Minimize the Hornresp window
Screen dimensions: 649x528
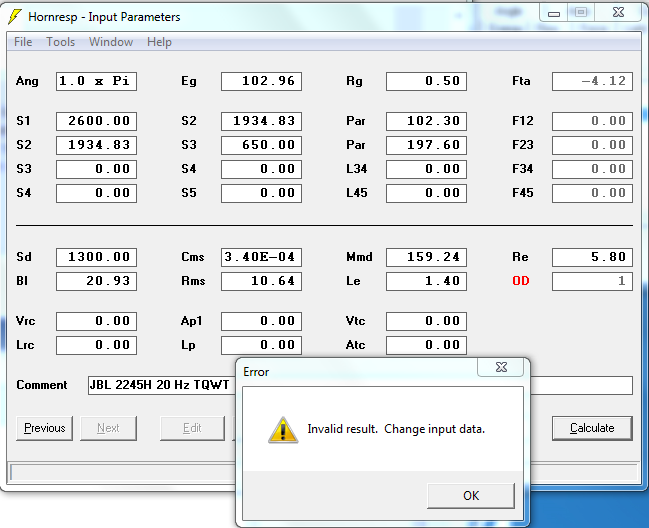coord(554,13)
